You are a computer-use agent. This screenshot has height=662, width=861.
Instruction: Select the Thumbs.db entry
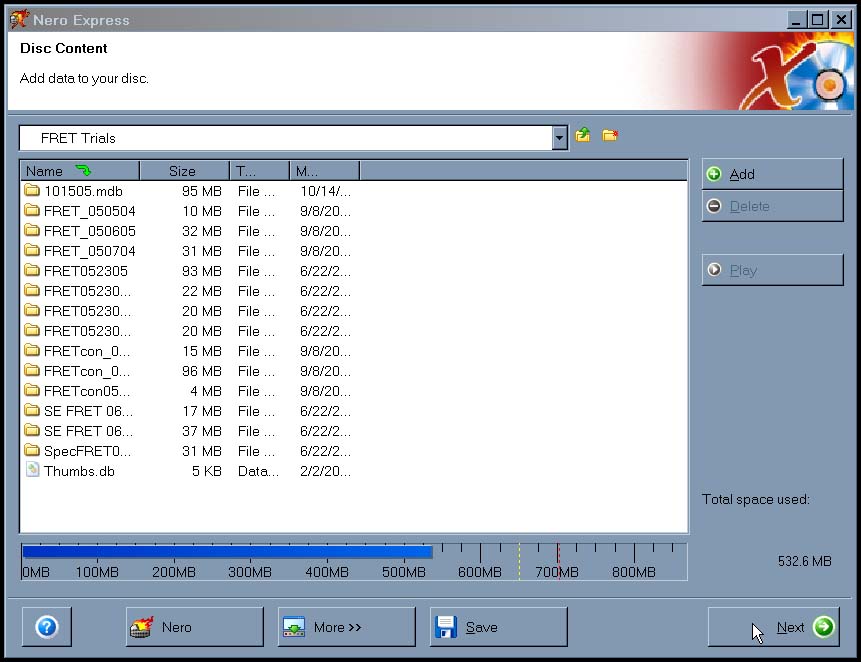[78, 470]
